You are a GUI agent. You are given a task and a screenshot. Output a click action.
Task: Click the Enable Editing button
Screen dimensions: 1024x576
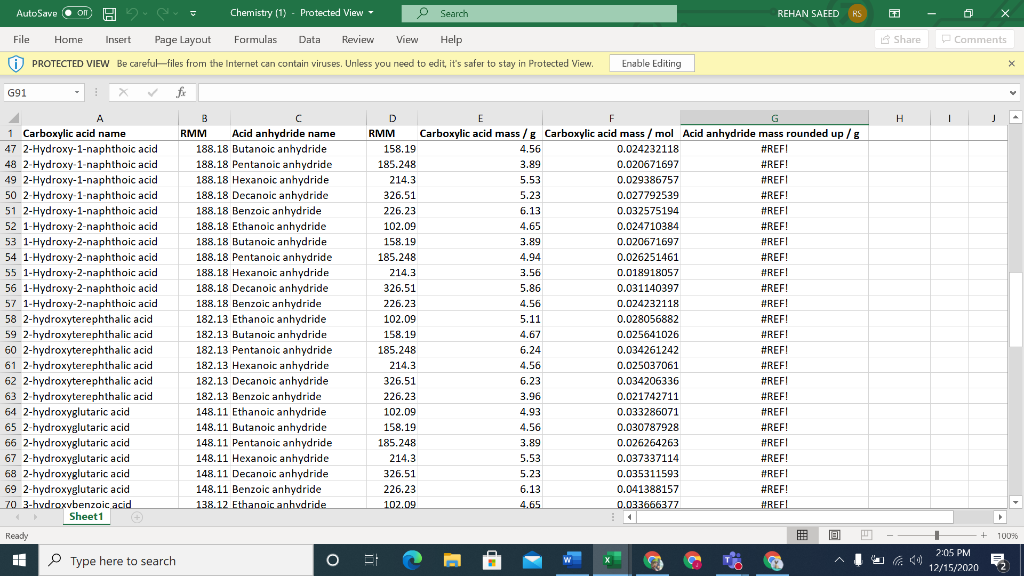click(651, 63)
